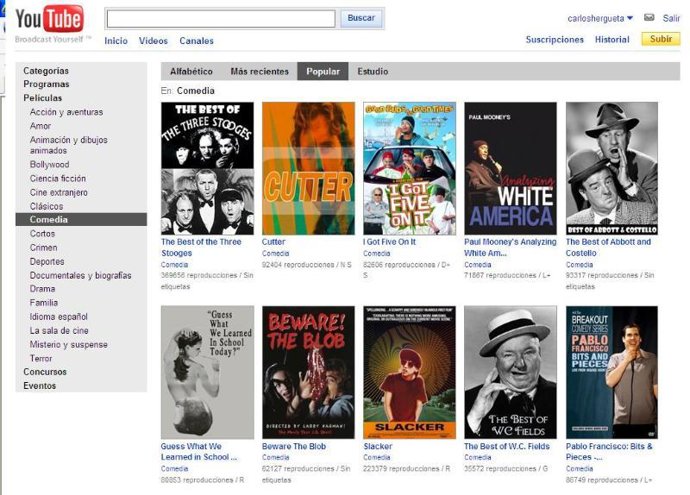Select Ciencia ficción in the sidebar
Screen dimensions: 690x495
pyautogui.click(x=58, y=178)
